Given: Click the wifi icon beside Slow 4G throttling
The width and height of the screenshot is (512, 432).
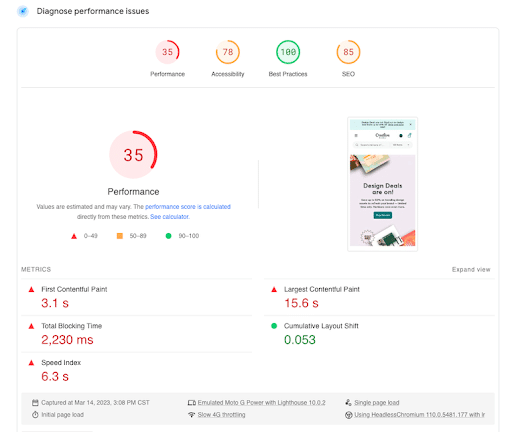Looking at the screenshot, I should click(192, 415).
